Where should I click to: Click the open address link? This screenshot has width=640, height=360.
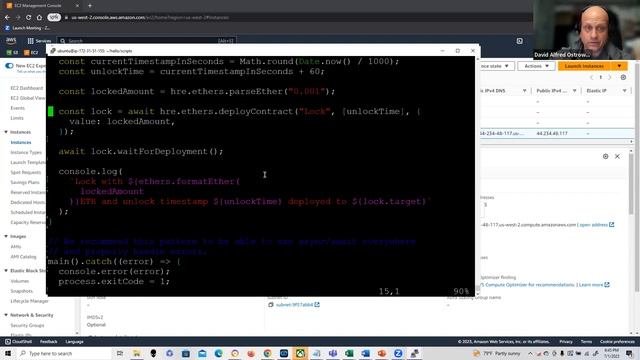597,225
